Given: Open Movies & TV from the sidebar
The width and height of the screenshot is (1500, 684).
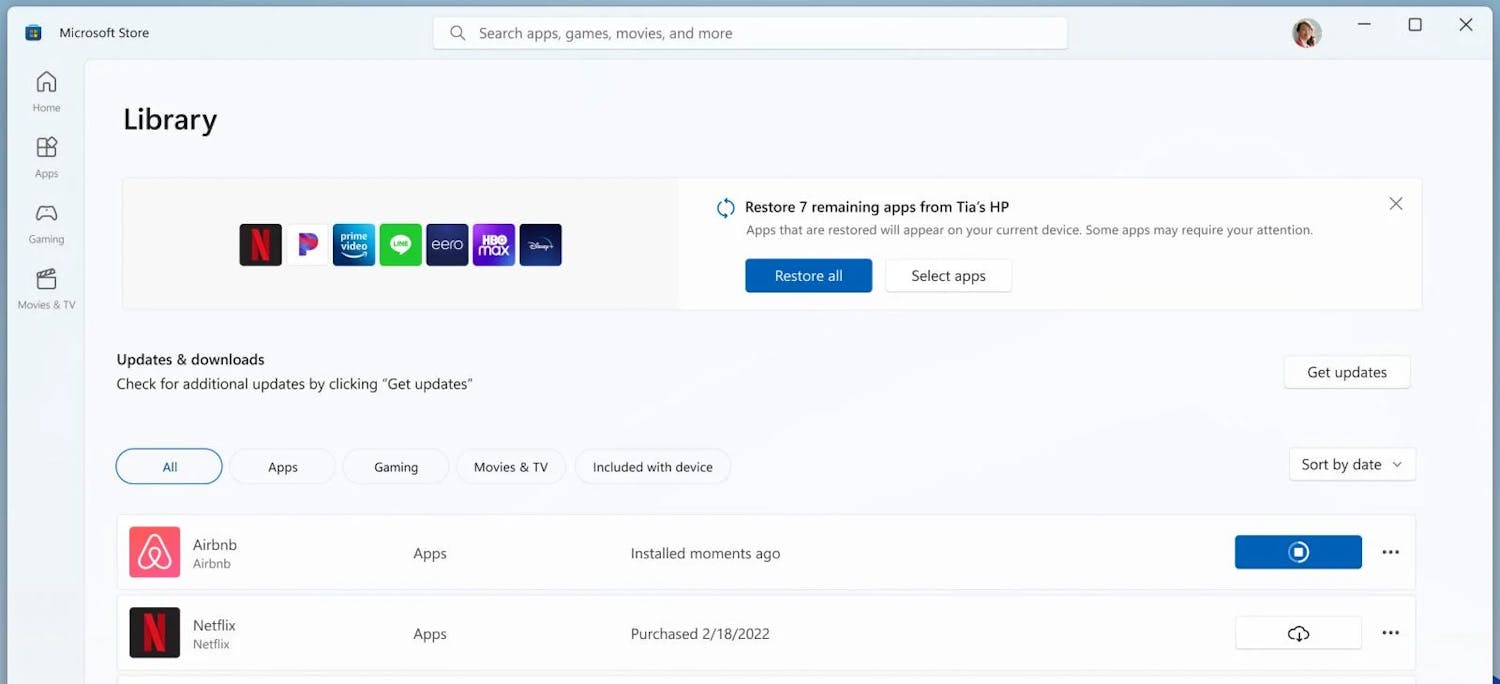Looking at the screenshot, I should coord(45,287).
